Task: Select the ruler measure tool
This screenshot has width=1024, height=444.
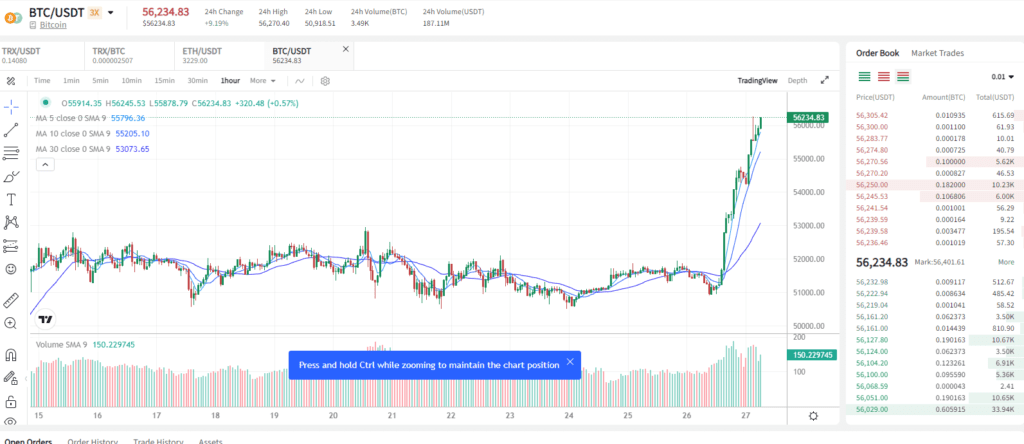Action: click(11, 299)
